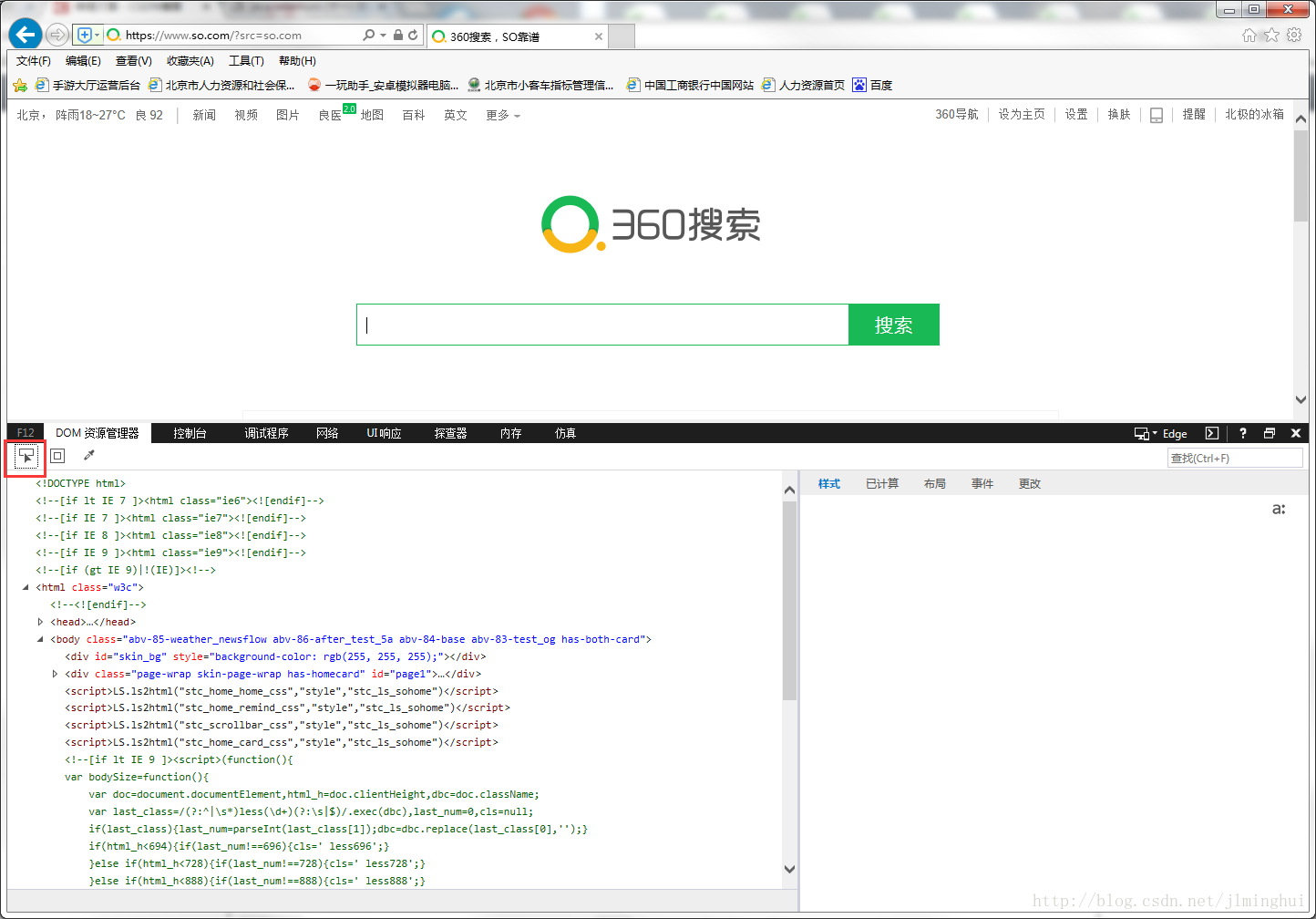Expand the head node in DOM tree
Viewport: 1316px width, 919px height.
click(x=40, y=623)
